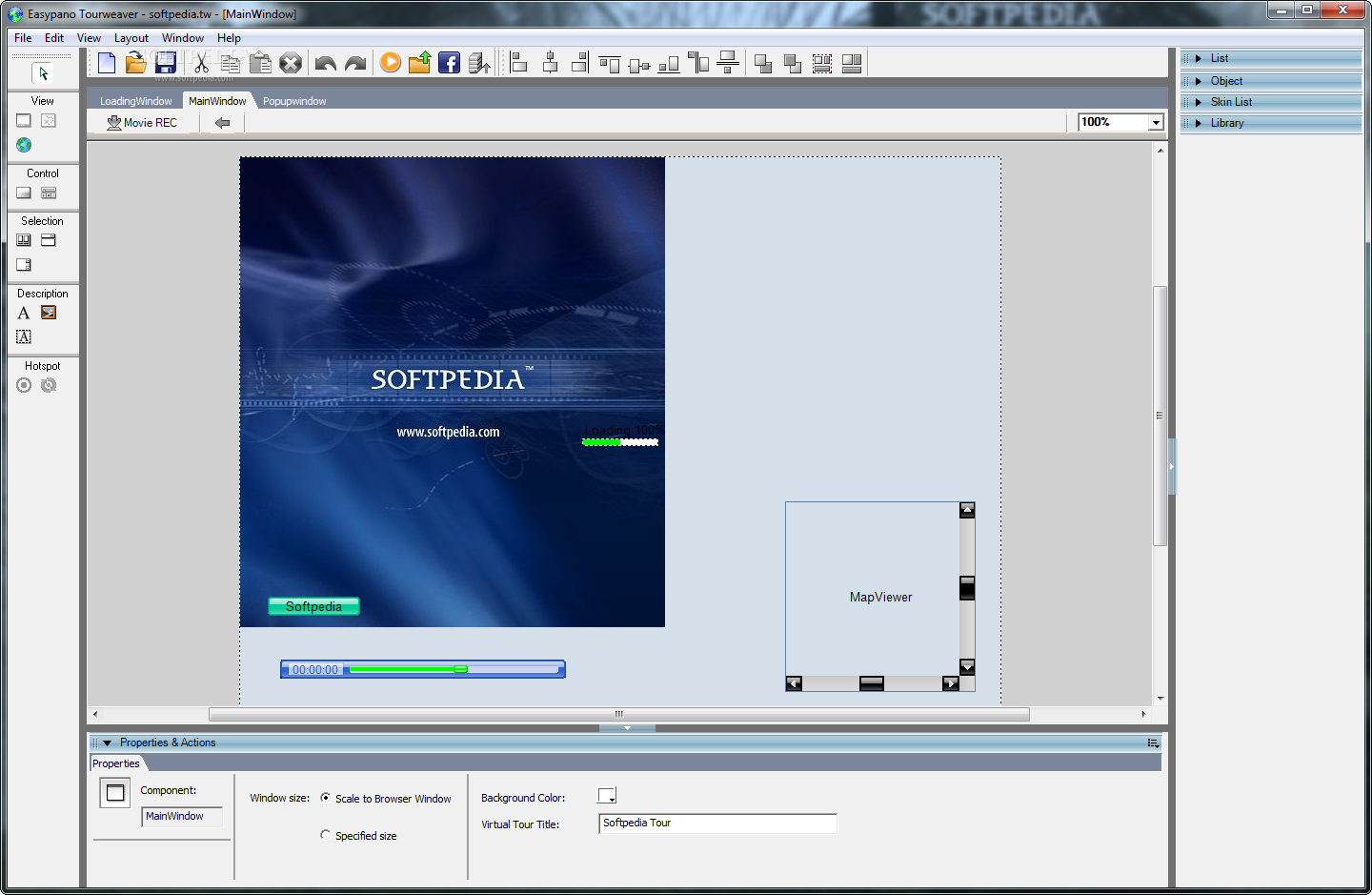Click the Movie REC button
The image size is (1372, 895).
(x=142, y=123)
